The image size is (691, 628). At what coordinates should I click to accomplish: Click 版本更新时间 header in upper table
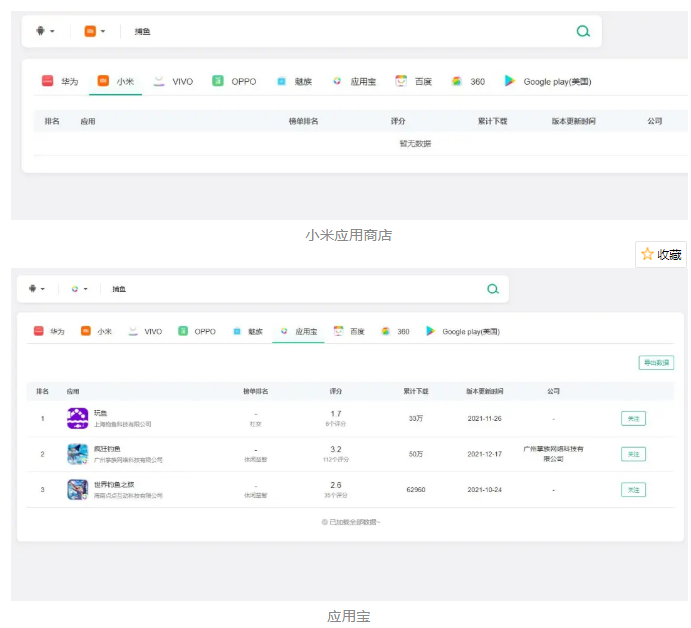[x=573, y=121]
